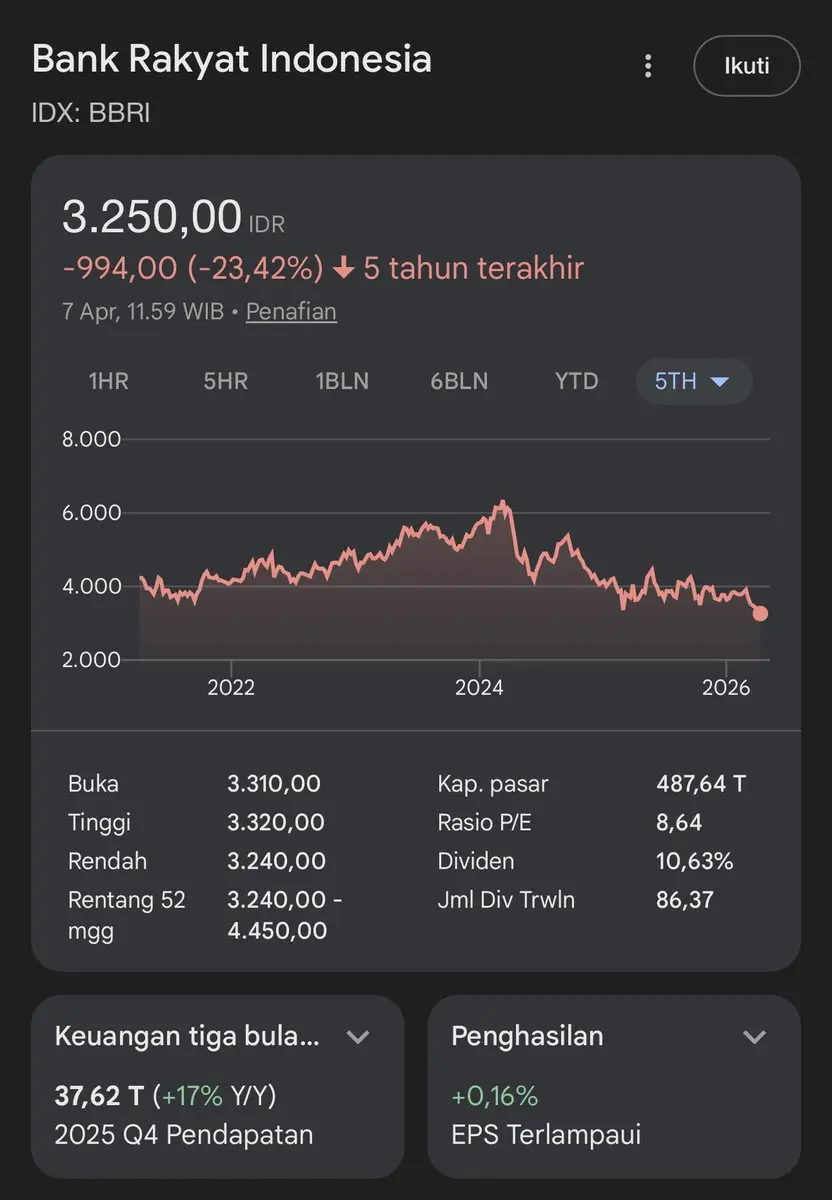Click the latest price dot on chart
The height and width of the screenshot is (1200, 832).
pyautogui.click(x=760, y=613)
